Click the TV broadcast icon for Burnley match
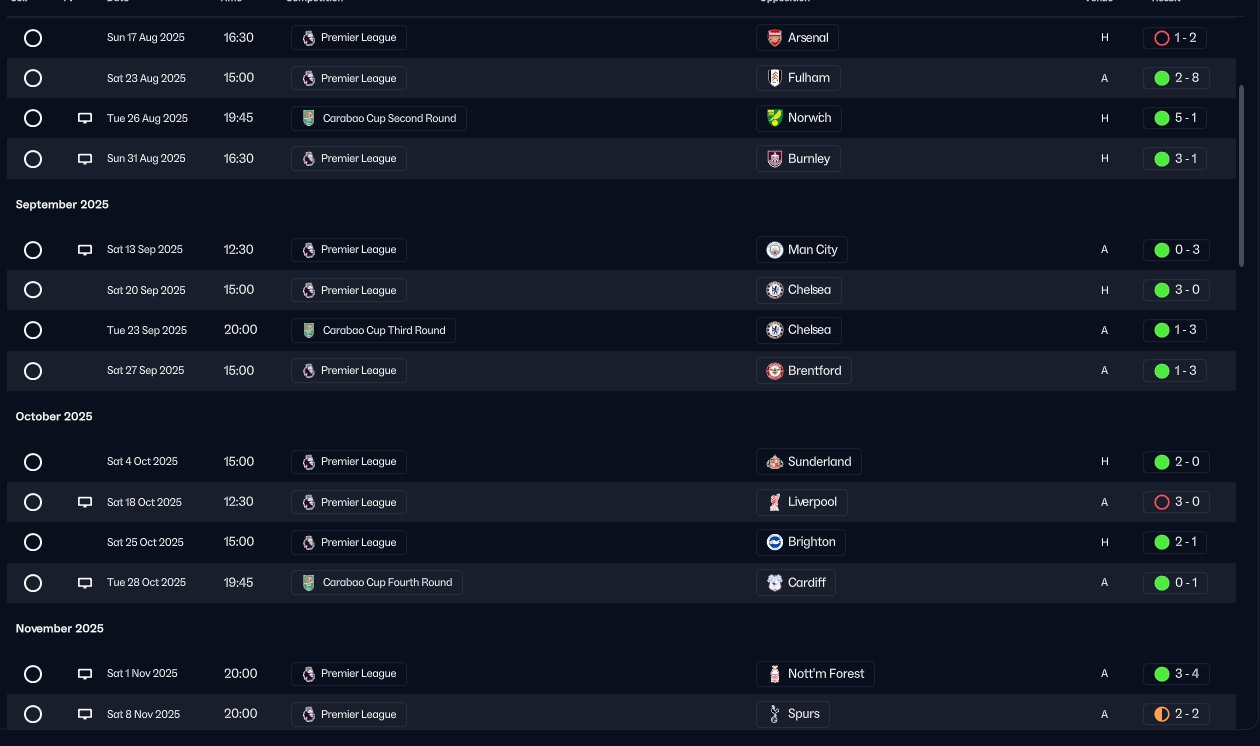This screenshot has height=746, width=1260. pyautogui.click(x=85, y=159)
